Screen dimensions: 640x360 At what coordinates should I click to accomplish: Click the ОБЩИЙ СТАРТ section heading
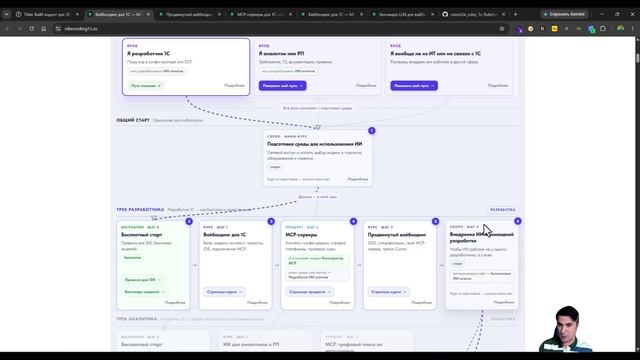pos(133,120)
